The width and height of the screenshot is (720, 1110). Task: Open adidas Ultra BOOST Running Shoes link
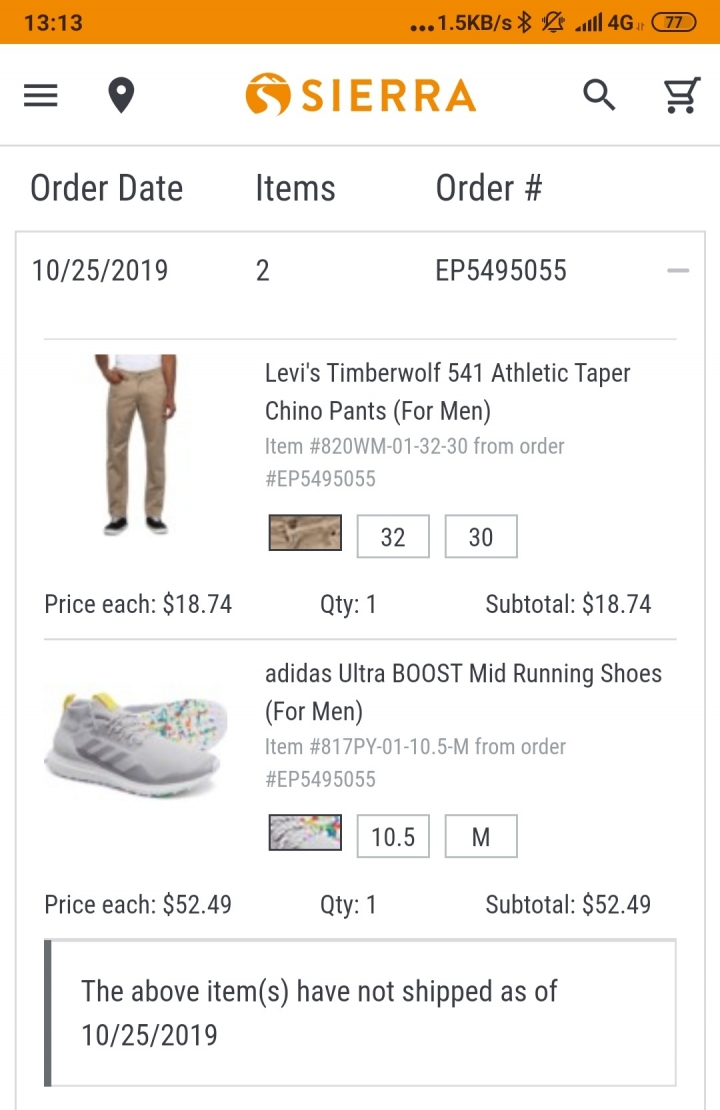click(462, 692)
